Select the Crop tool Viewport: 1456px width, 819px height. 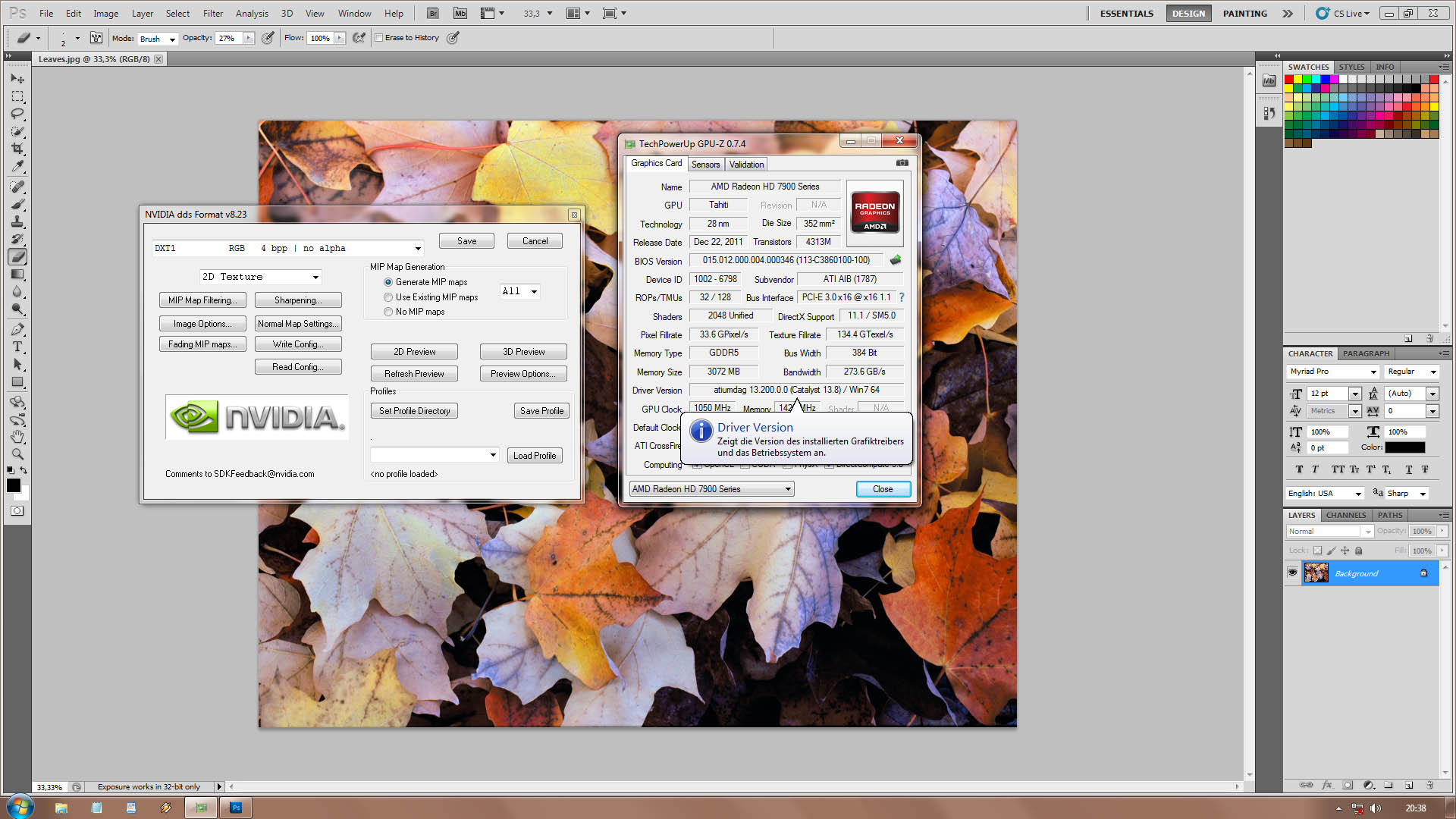tap(17, 149)
